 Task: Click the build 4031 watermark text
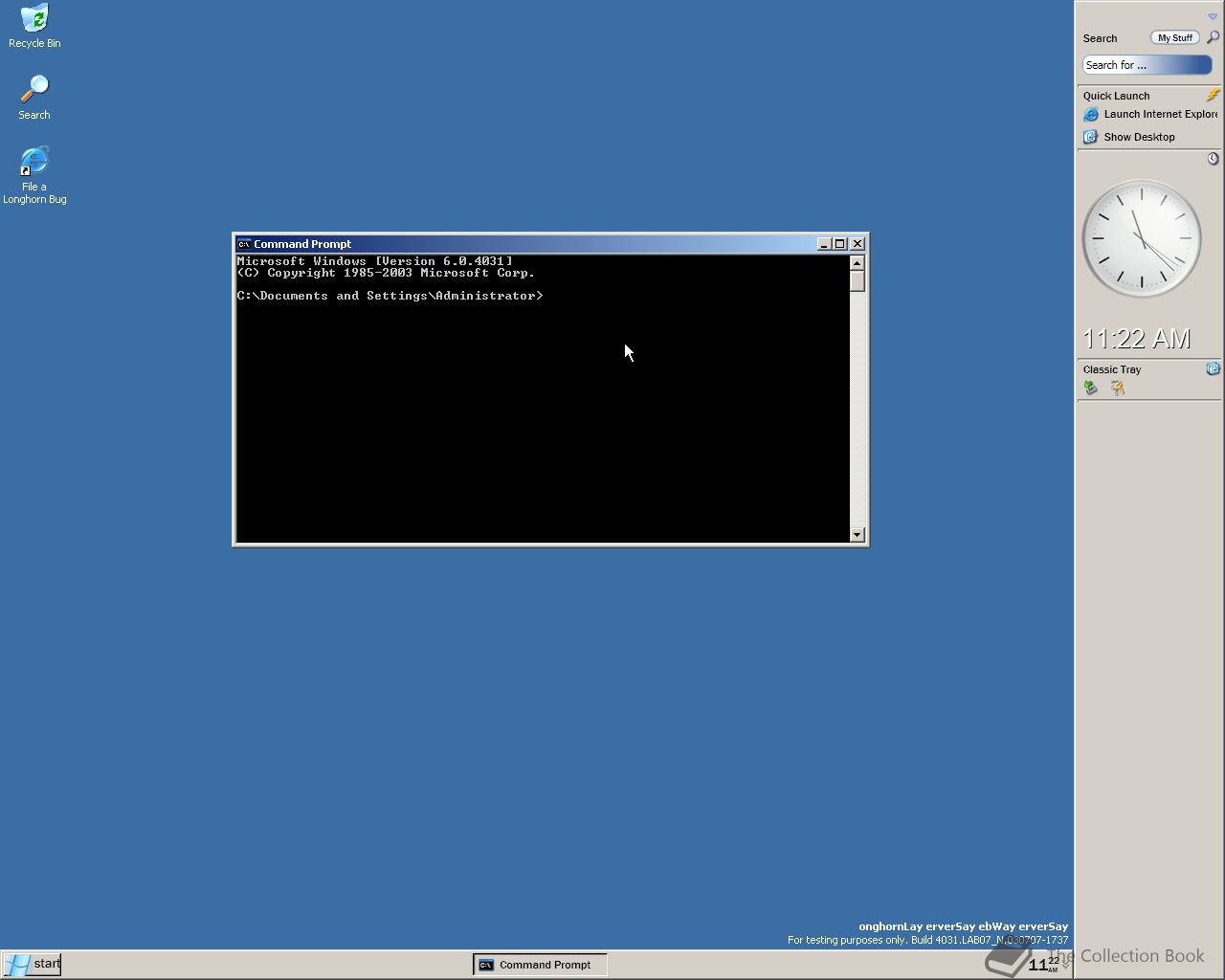point(927,940)
